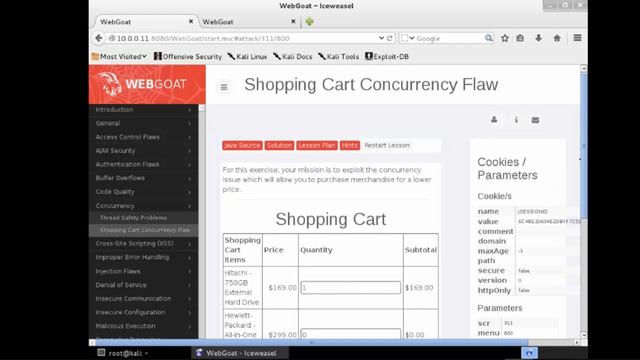Go to the home page icon
Viewport: 640px width, 360px height.
point(557,38)
